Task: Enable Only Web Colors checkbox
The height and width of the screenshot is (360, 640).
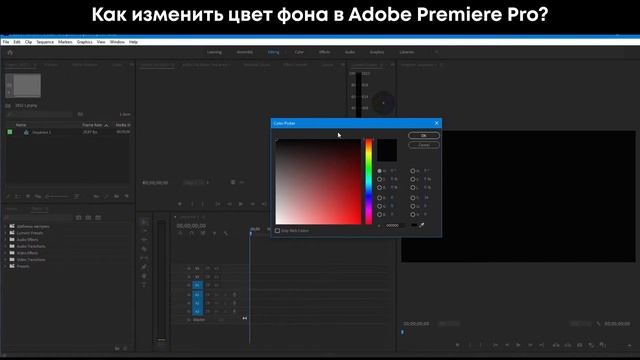Action: [x=278, y=231]
